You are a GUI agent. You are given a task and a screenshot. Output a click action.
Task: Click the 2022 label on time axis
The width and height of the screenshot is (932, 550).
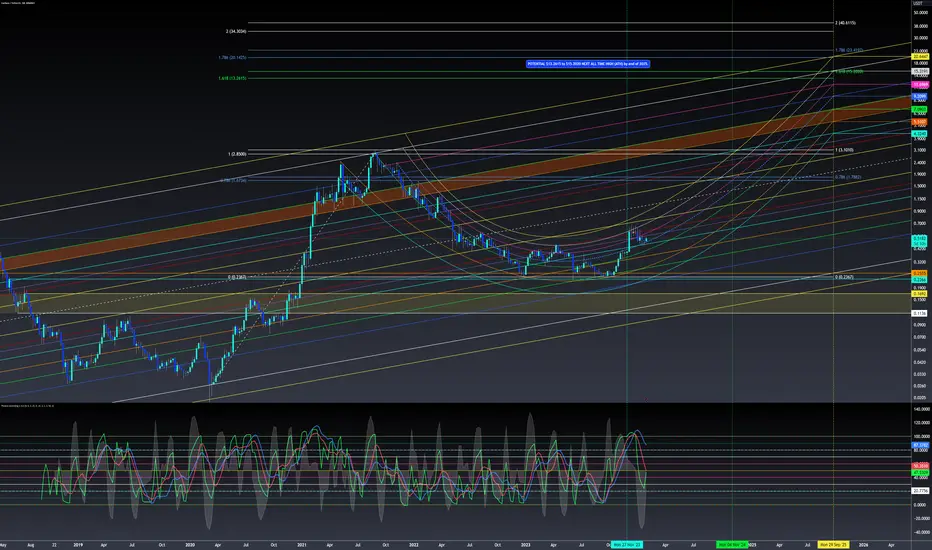[414, 545]
